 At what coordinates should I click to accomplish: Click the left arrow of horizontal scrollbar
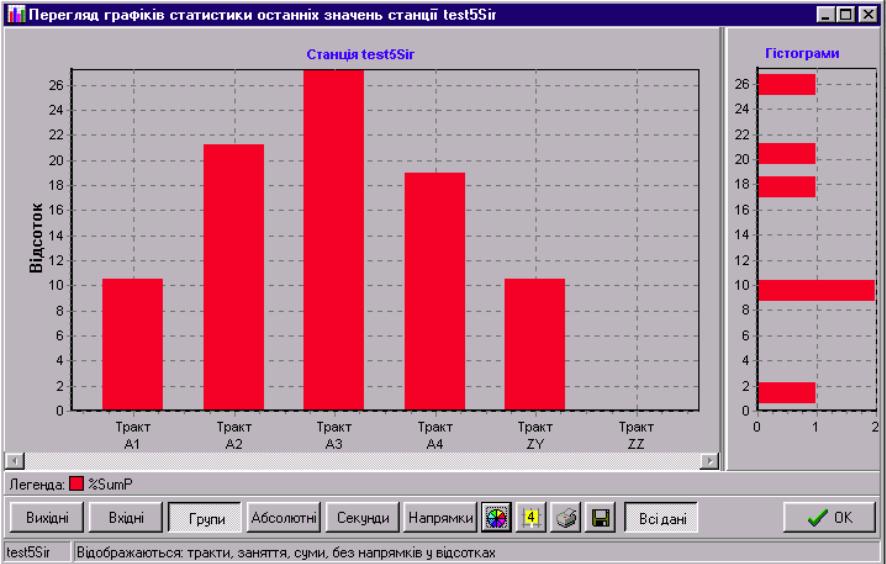pos(13,461)
